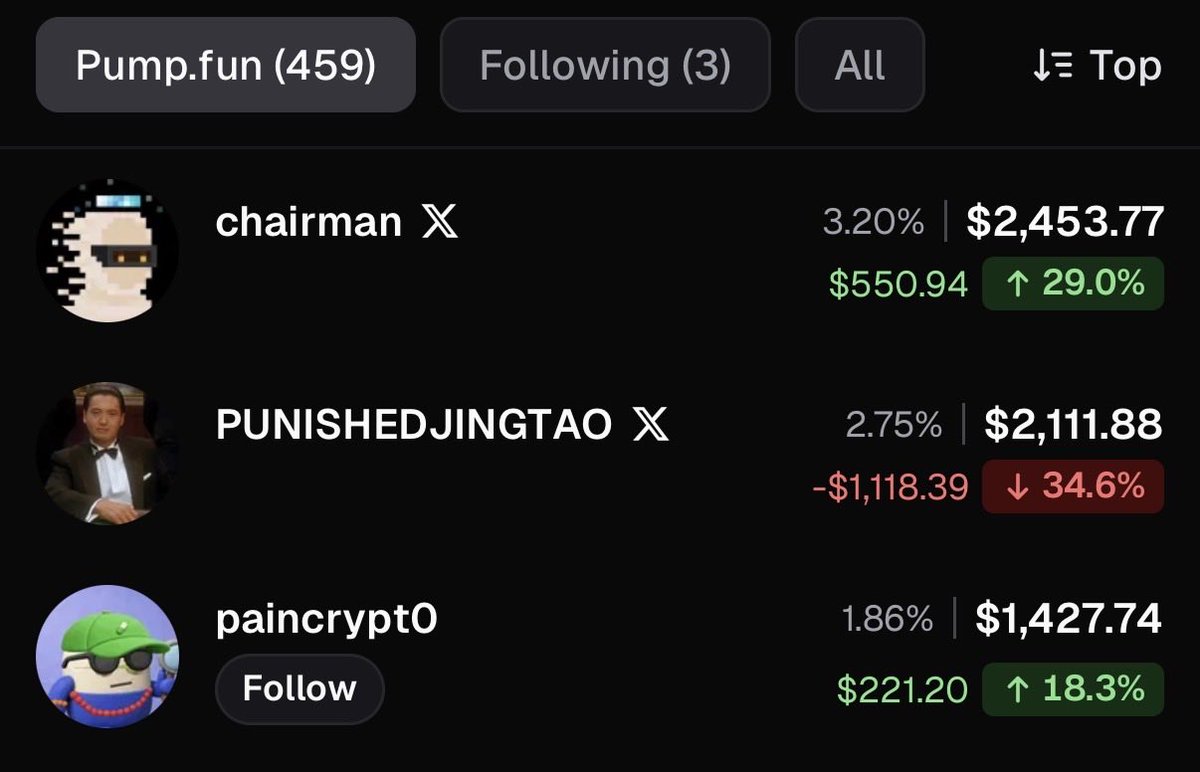Click the red down-arrow 34.6% badge
Screen dimensions: 1200x772
pos(1073,487)
